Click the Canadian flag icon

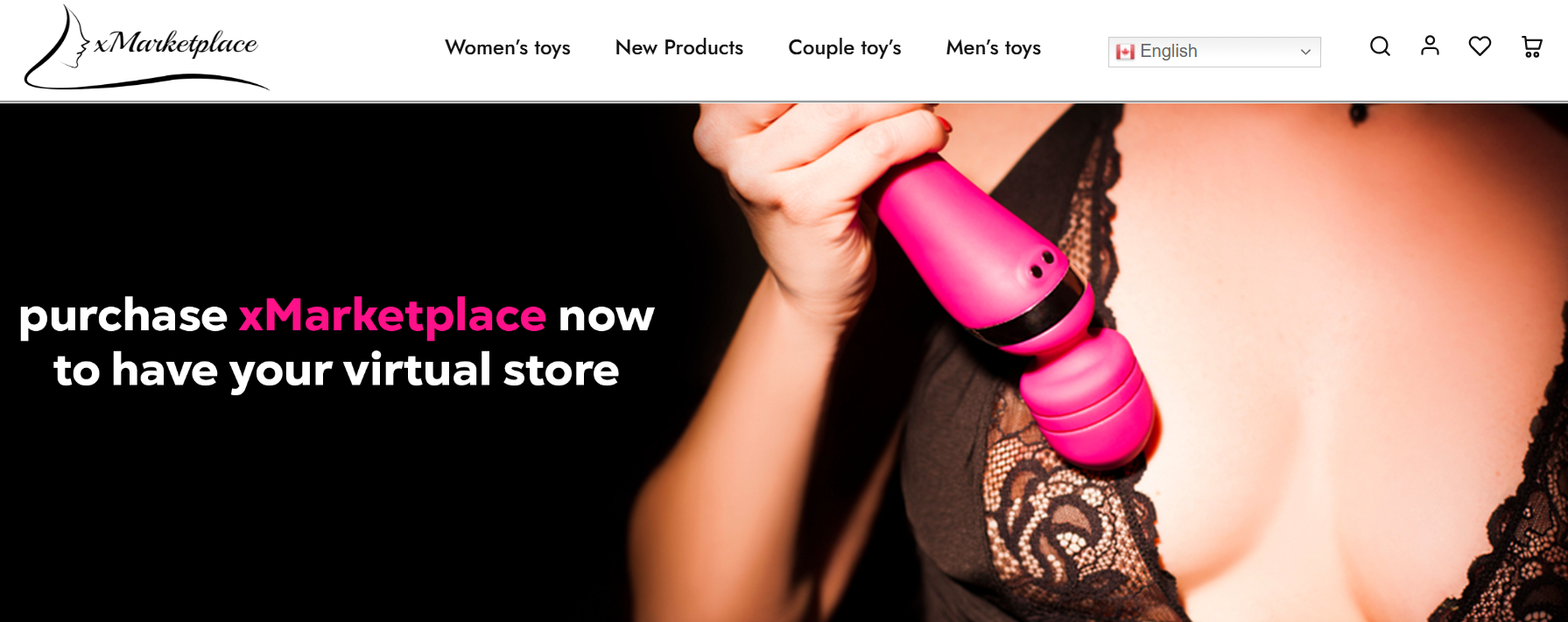click(x=1125, y=52)
